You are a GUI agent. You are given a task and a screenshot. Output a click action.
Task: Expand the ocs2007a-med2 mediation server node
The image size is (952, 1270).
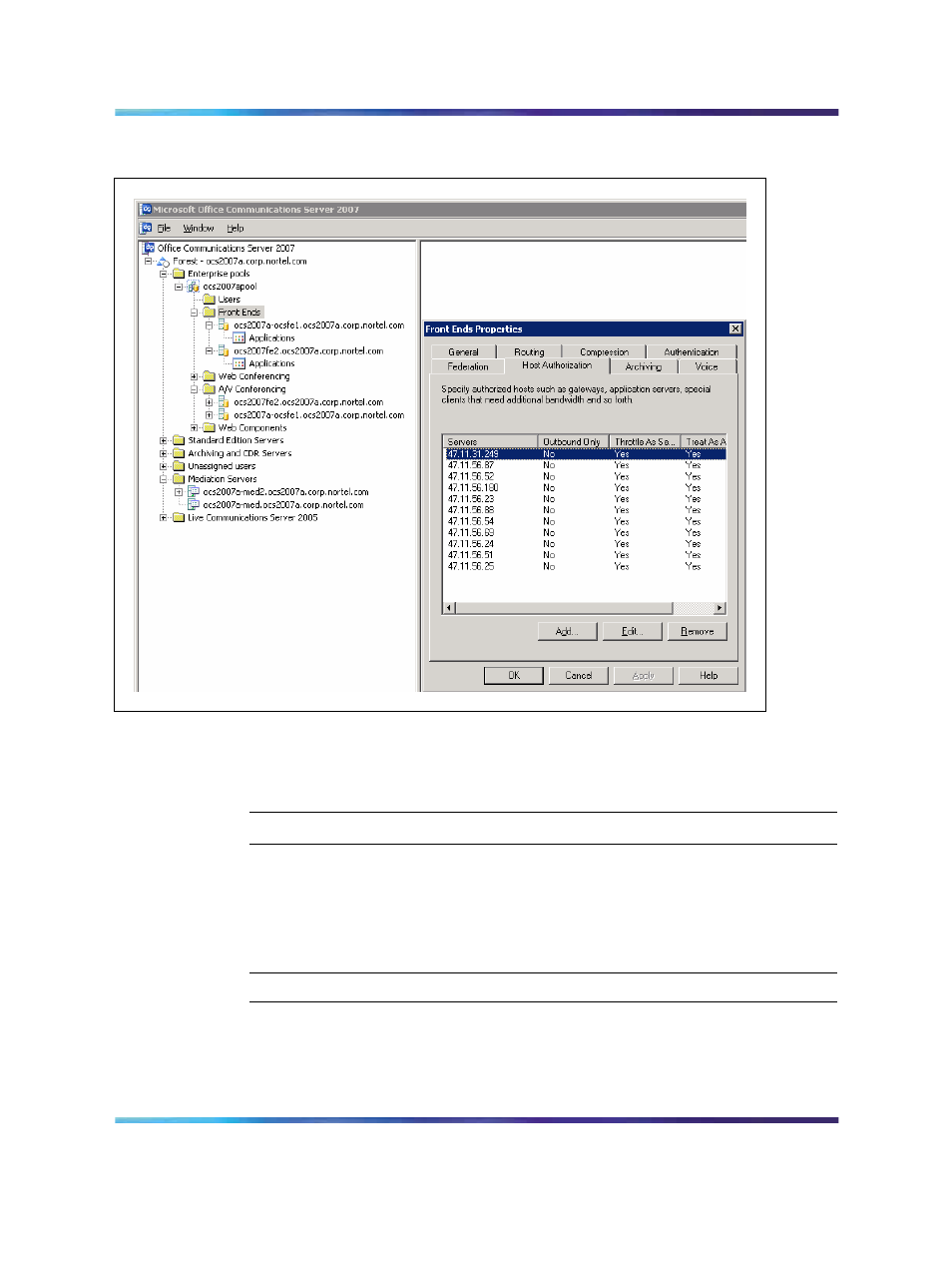179,492
